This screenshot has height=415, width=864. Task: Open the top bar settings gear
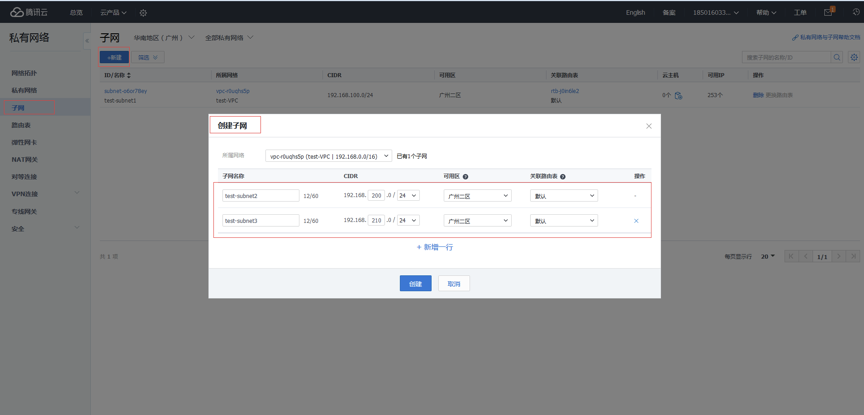(x=143, y=13)
